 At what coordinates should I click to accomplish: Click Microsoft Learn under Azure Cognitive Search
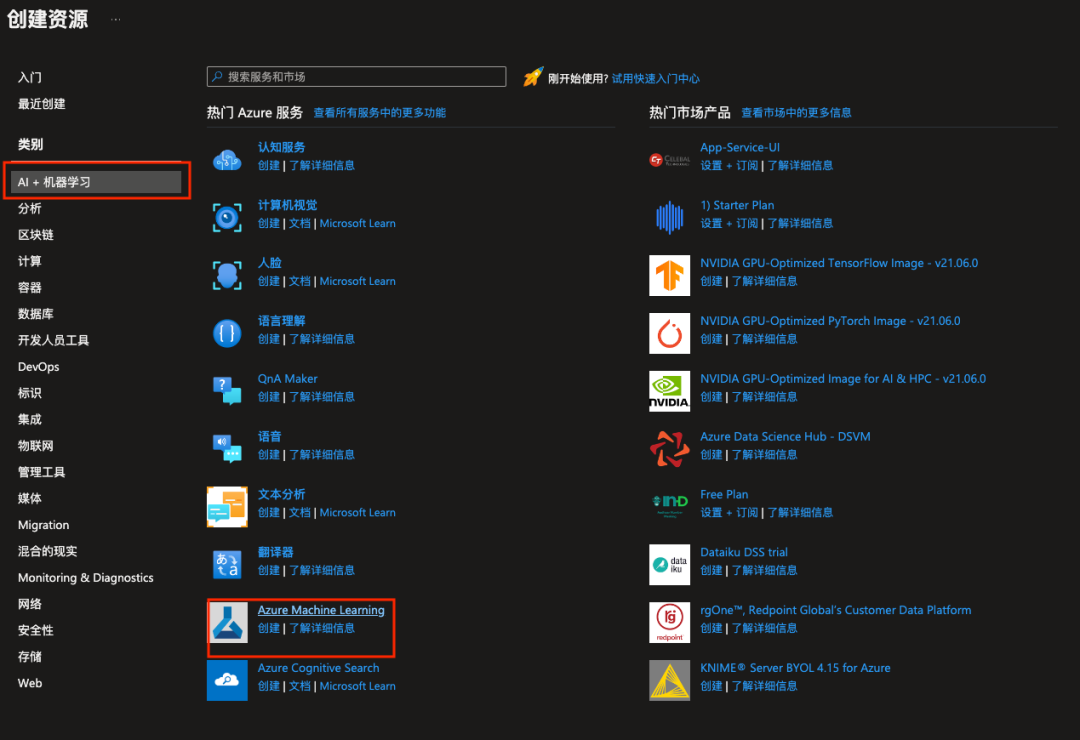pyautogui.click(x=357, y=686)
